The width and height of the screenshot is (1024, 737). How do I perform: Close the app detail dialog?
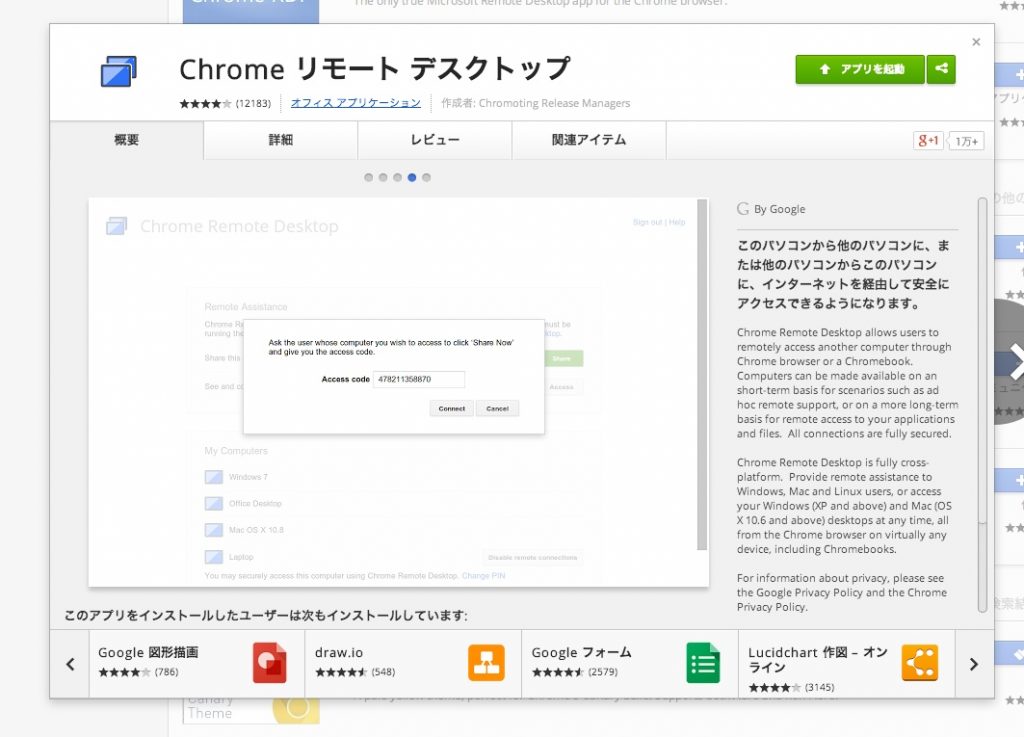[976, 42]
